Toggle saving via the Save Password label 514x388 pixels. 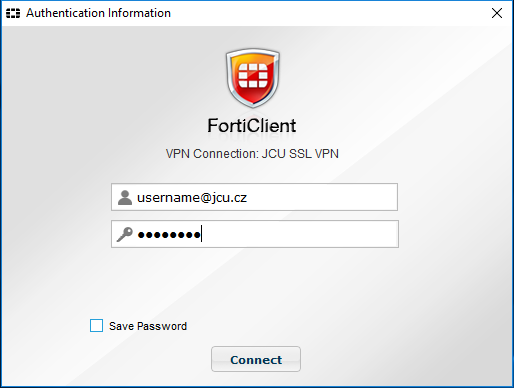(x=148, y=326)
